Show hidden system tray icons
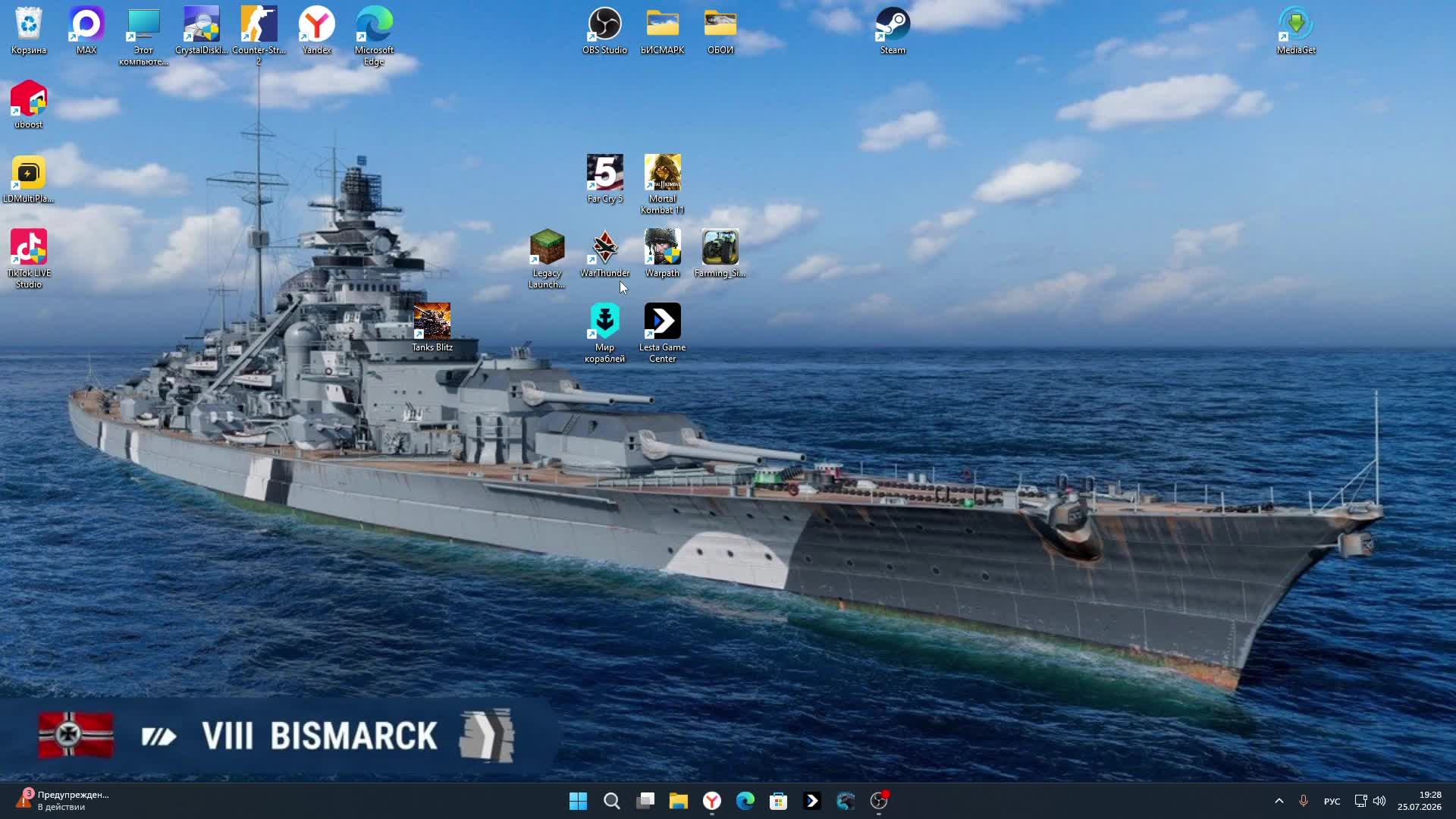This screenshot has height=819, width=1456. [1279, 801]
